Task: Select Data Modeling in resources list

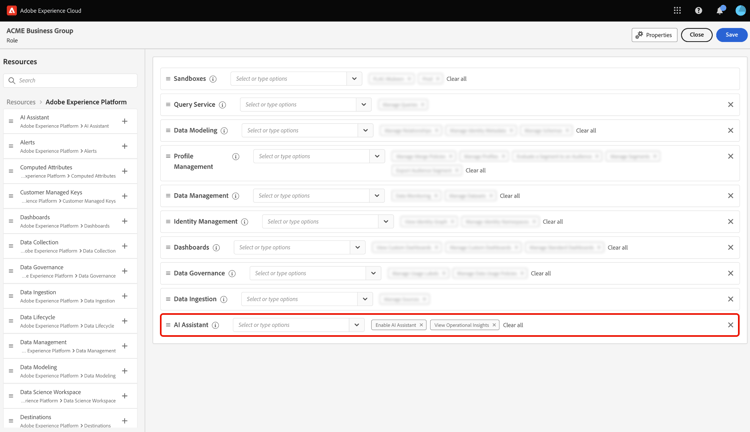Action: 68,371
